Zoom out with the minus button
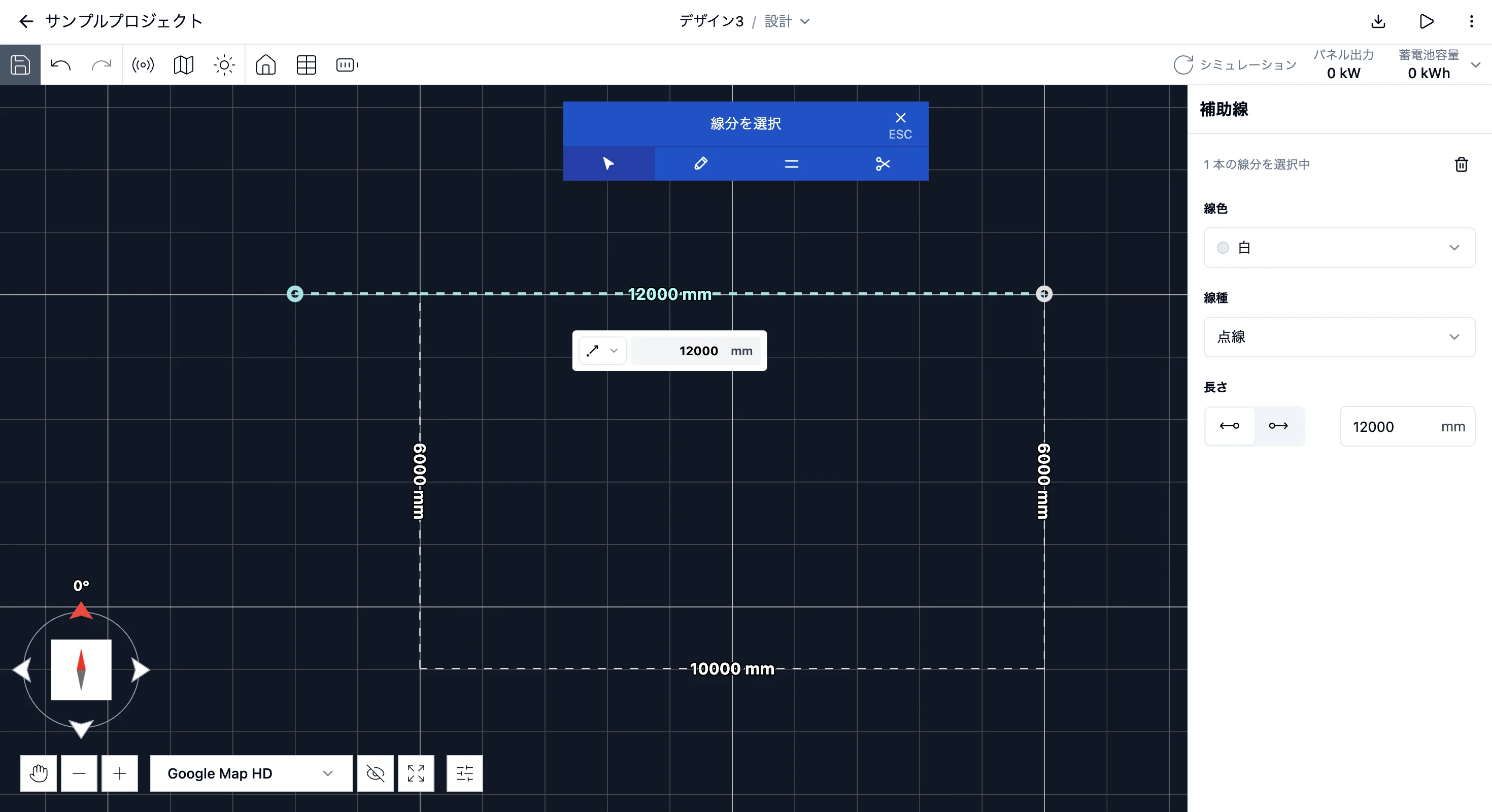This screenshot has height=812, width=1492. [x=79, y=773]
